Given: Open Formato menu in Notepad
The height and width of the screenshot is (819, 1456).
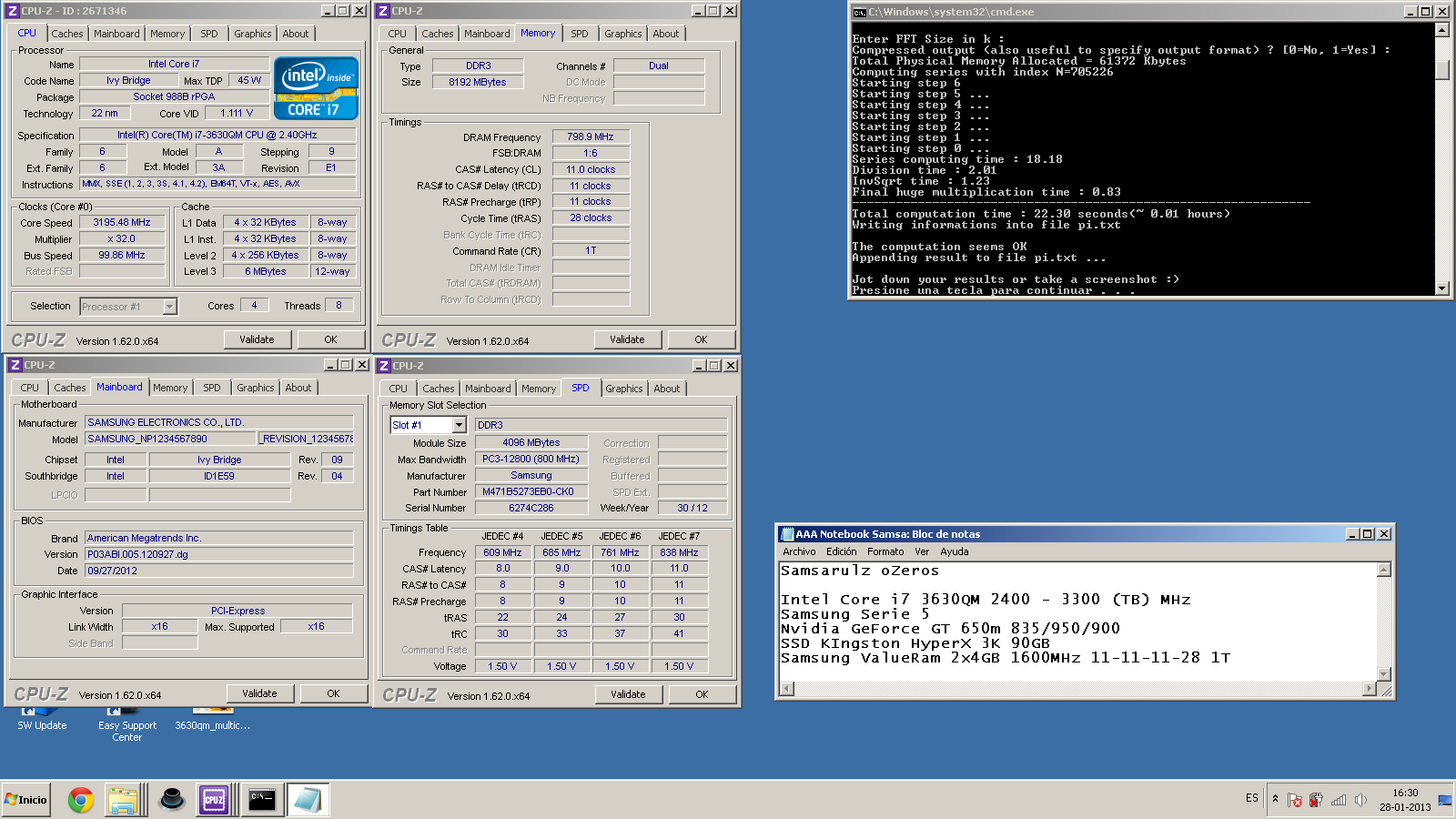Looking at the screenshot, I should [x=885, y=551].
